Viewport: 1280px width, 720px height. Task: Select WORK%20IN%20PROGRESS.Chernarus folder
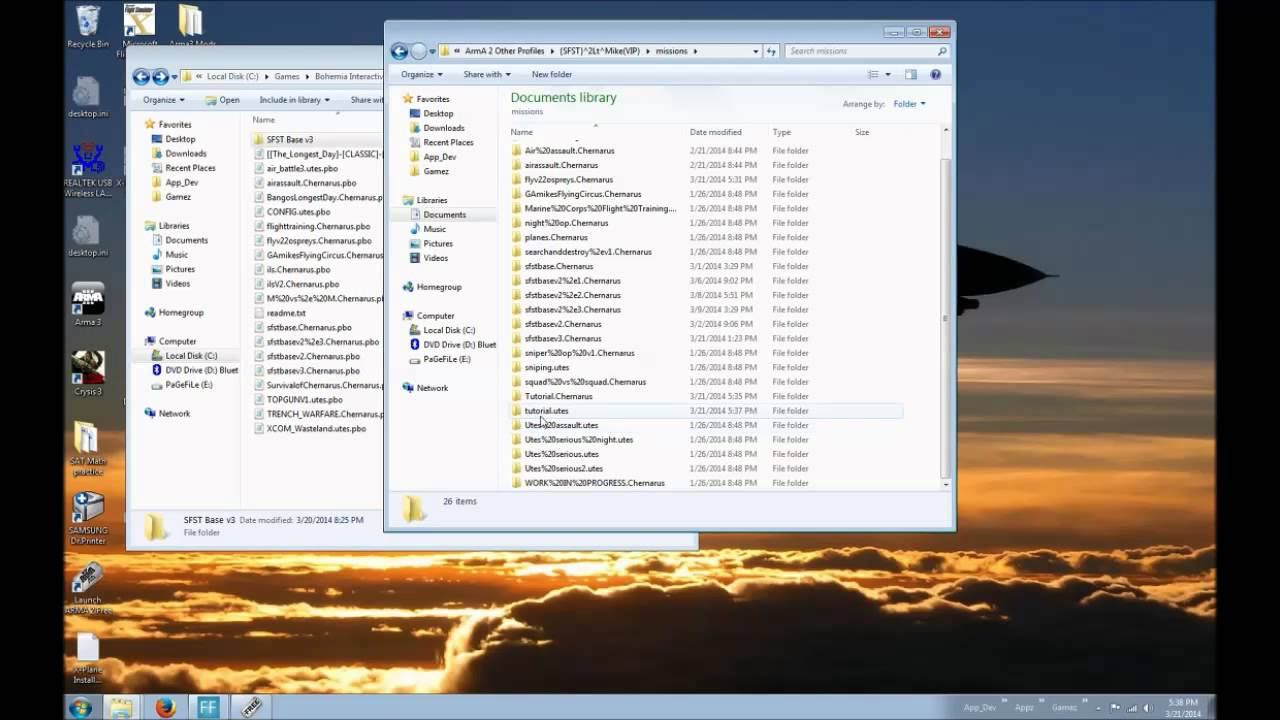click(594, 483)
